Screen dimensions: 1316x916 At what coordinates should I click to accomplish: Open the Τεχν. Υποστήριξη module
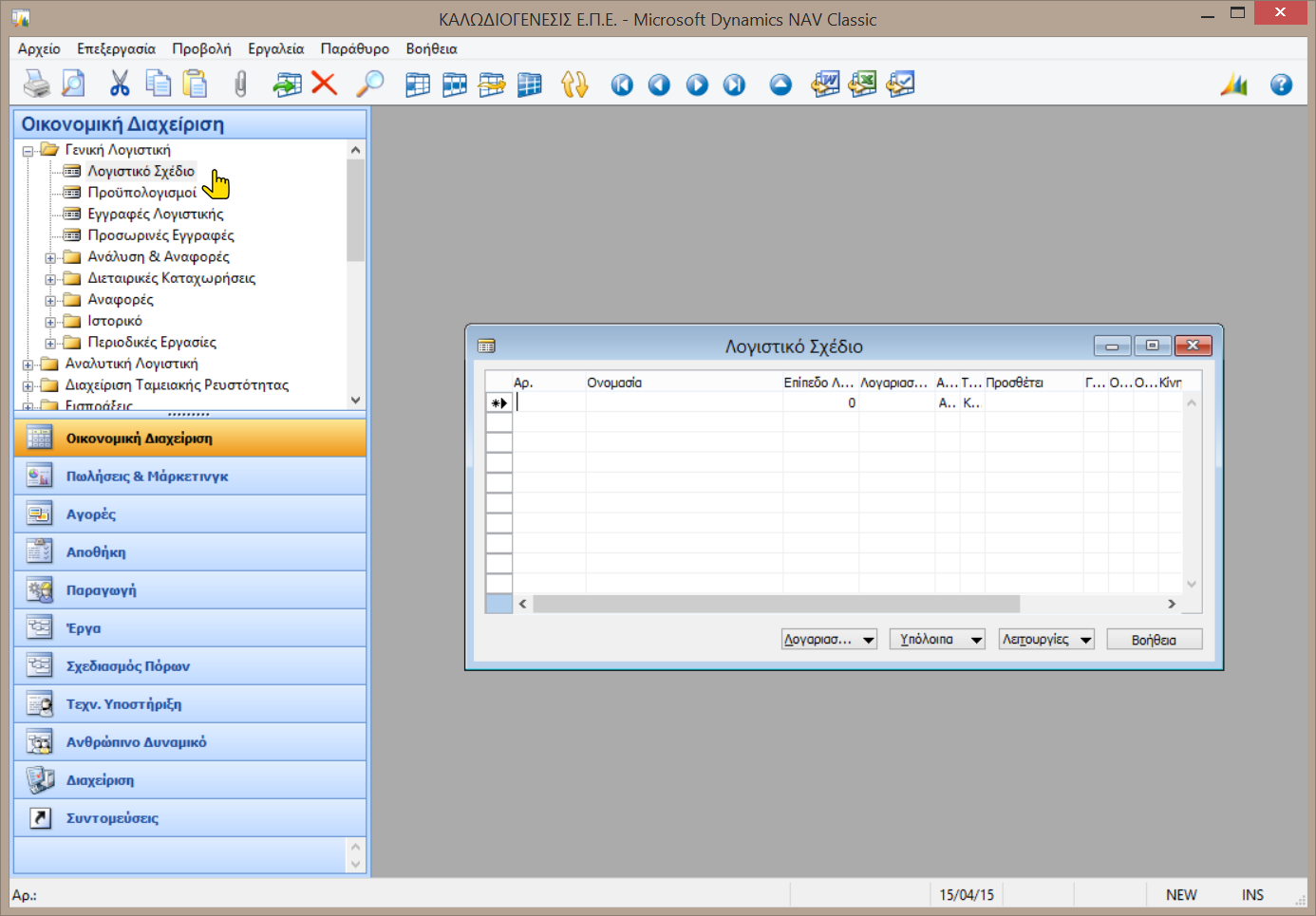[190, 704]
